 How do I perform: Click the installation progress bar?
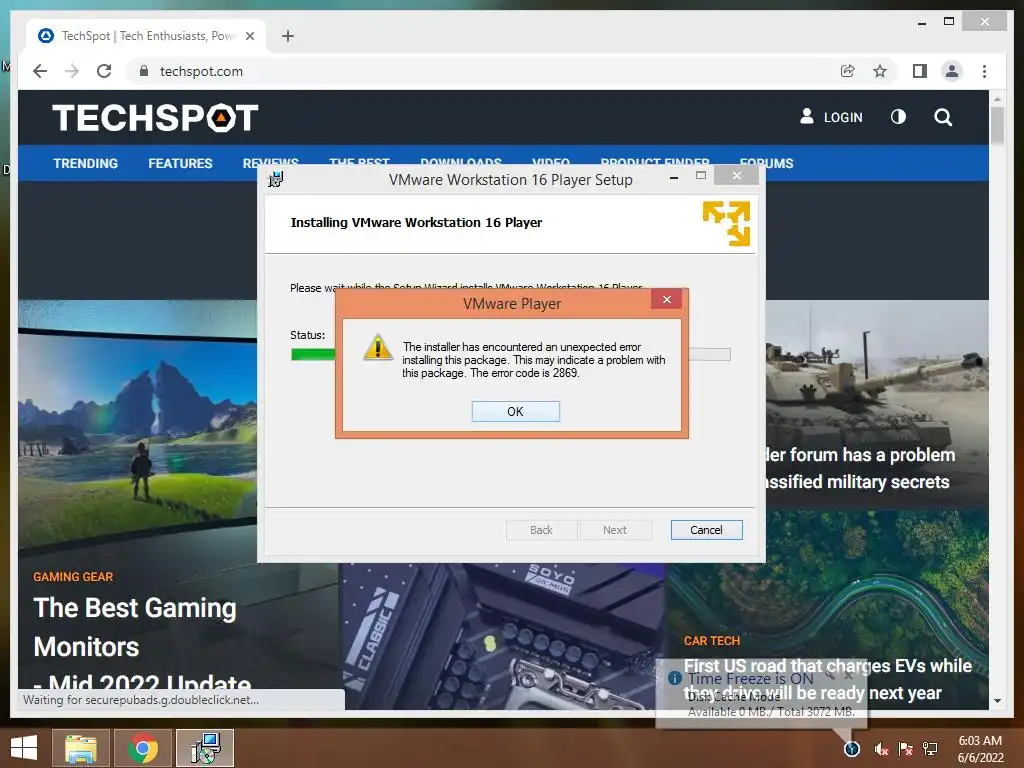[510, 355]
